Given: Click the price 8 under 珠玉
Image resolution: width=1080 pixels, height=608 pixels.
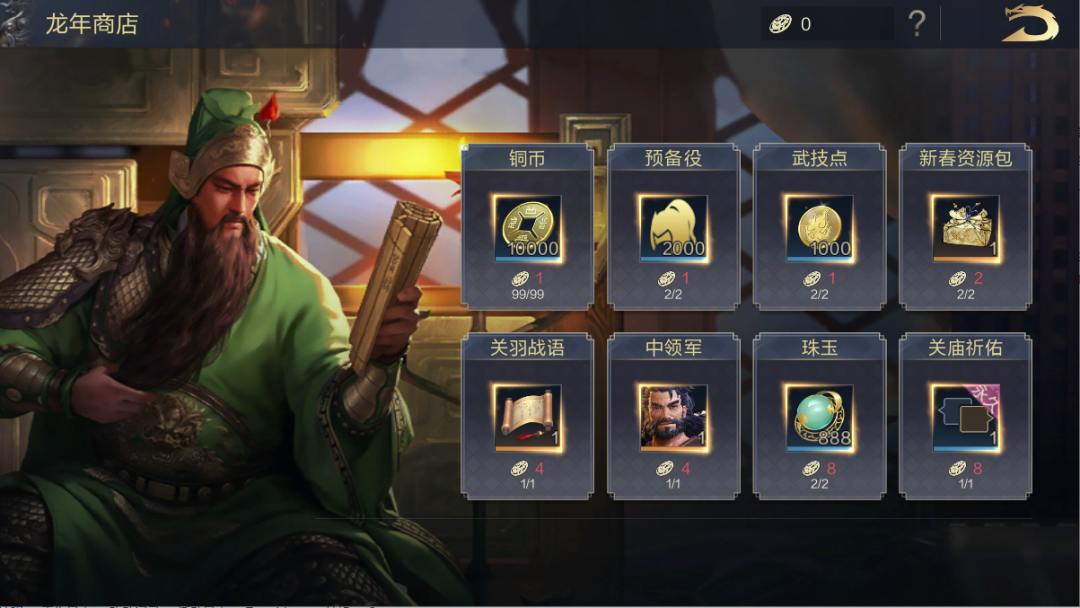Looking at the screenshot, I should point(831,468).
